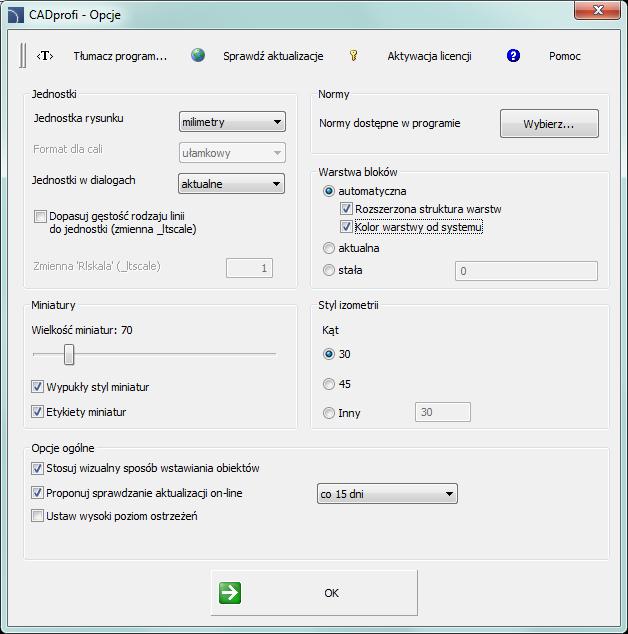Viewport: 628px width, 634px height.
Task: Select Sprawdź aktualizacje toolbar item
Action: coord(273,56)
